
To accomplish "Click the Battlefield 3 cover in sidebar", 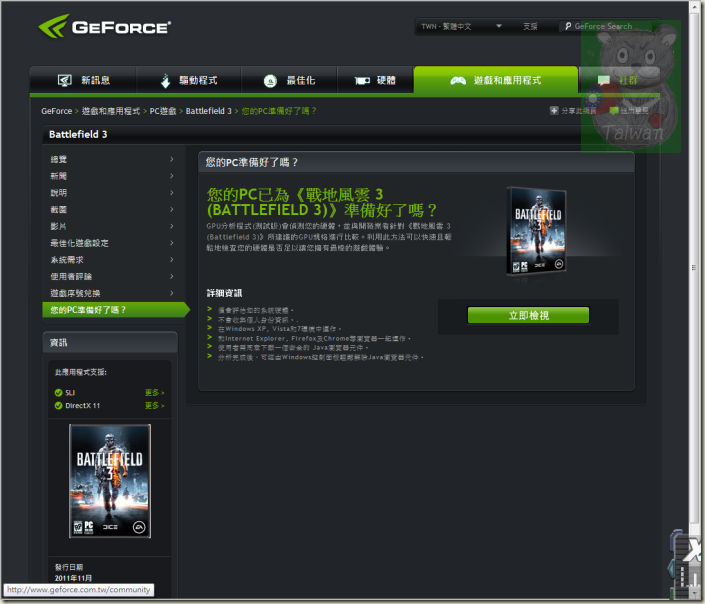I will click(x=110, y=481).
